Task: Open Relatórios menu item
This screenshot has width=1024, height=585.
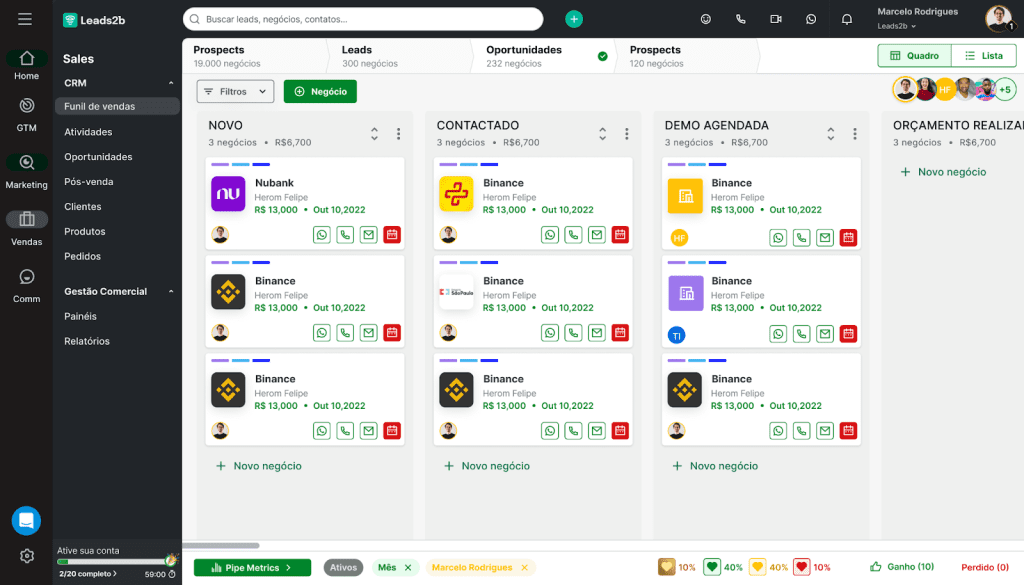Action: [x=87, y=341]
